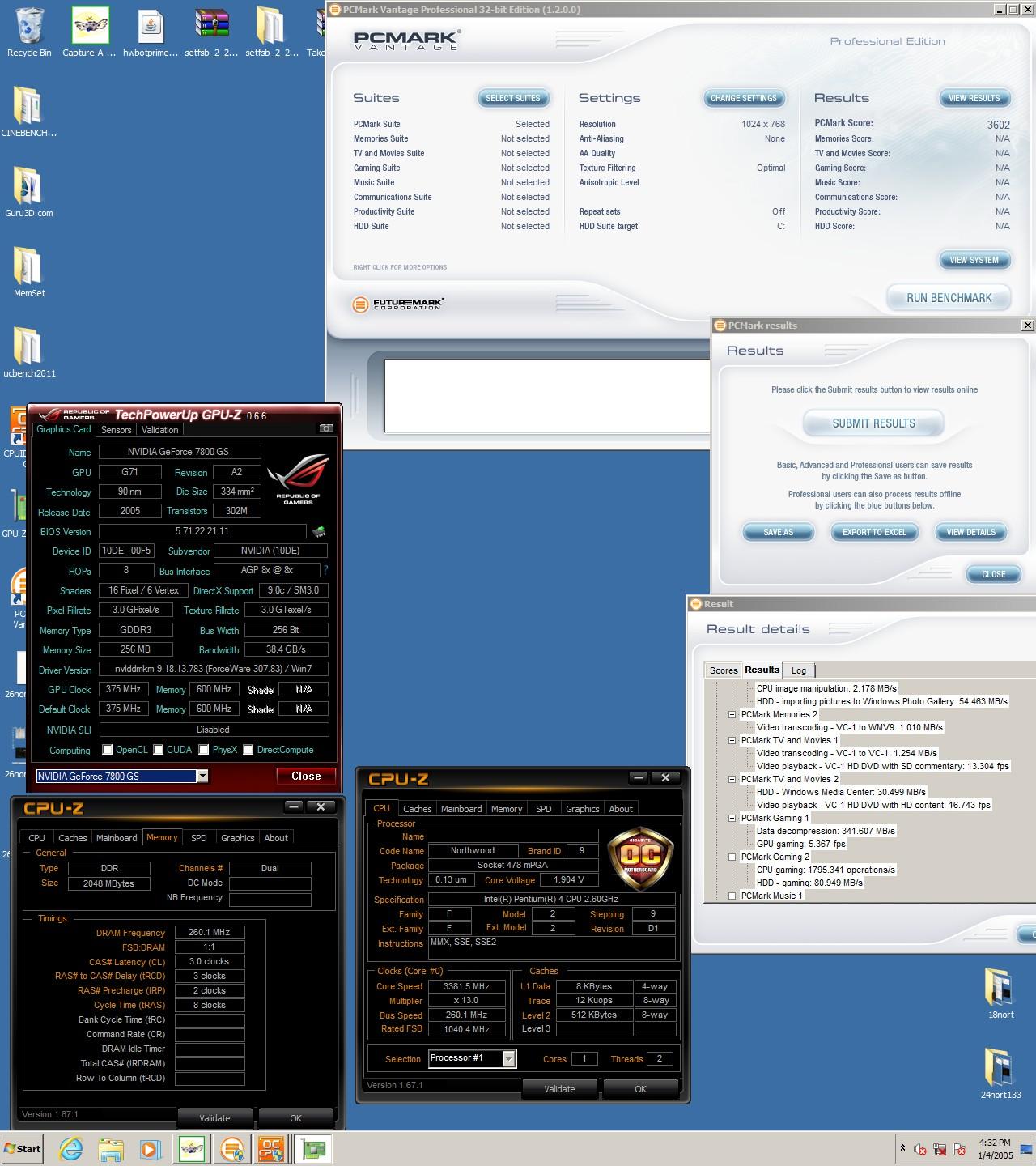Open the second setfsb_2_2 folder icon
The width and height of the screenshot is (1036, 1166).
pos(272,32)
